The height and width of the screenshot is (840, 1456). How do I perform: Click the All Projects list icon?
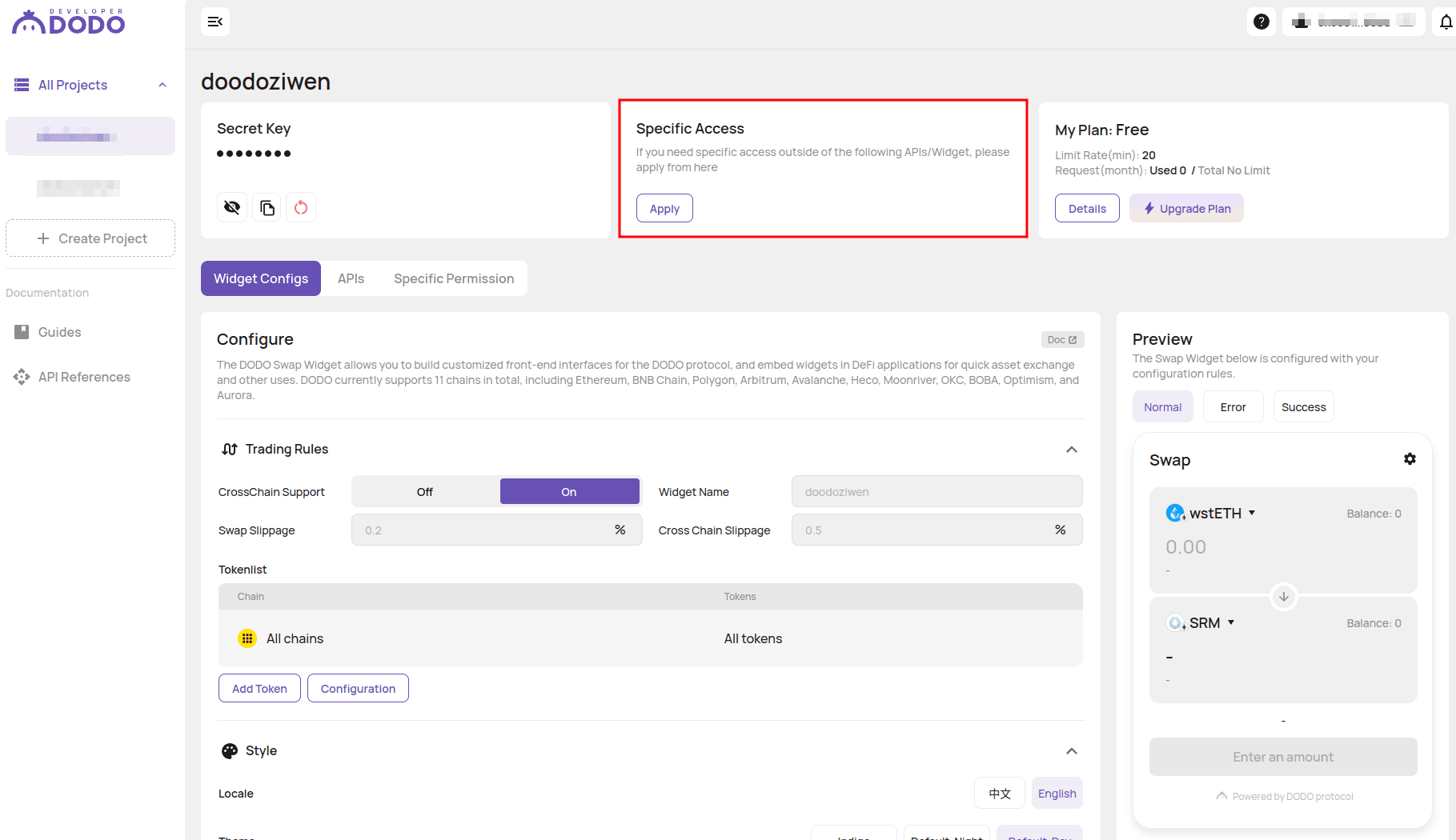point(22,85)
